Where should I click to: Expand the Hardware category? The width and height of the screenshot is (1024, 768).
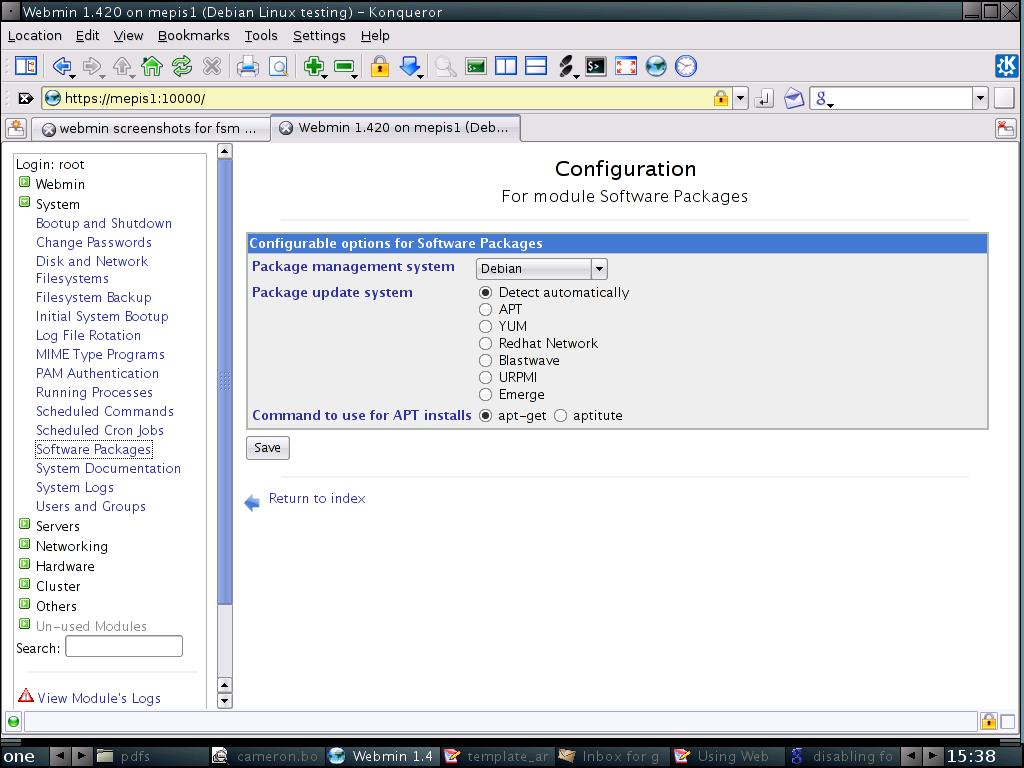point(24,564)
